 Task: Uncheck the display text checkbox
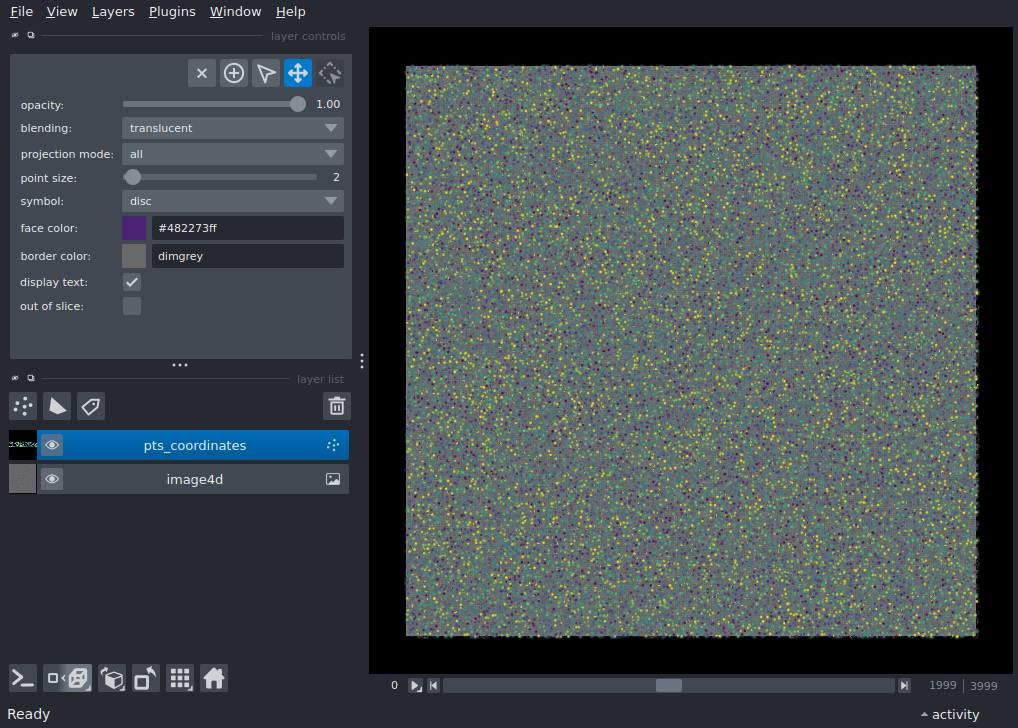pos(132,283)
